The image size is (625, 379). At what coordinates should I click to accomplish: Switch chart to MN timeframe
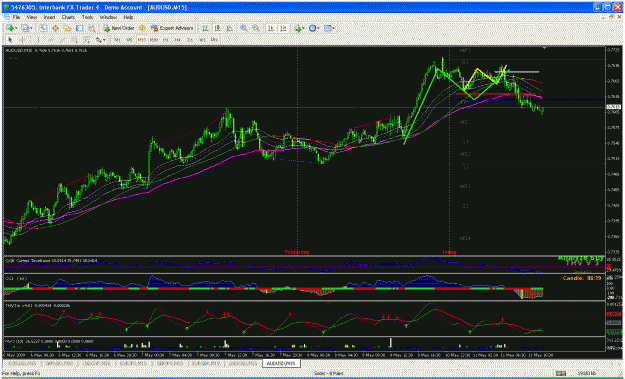pyautogui.click(x=214, y=40)
